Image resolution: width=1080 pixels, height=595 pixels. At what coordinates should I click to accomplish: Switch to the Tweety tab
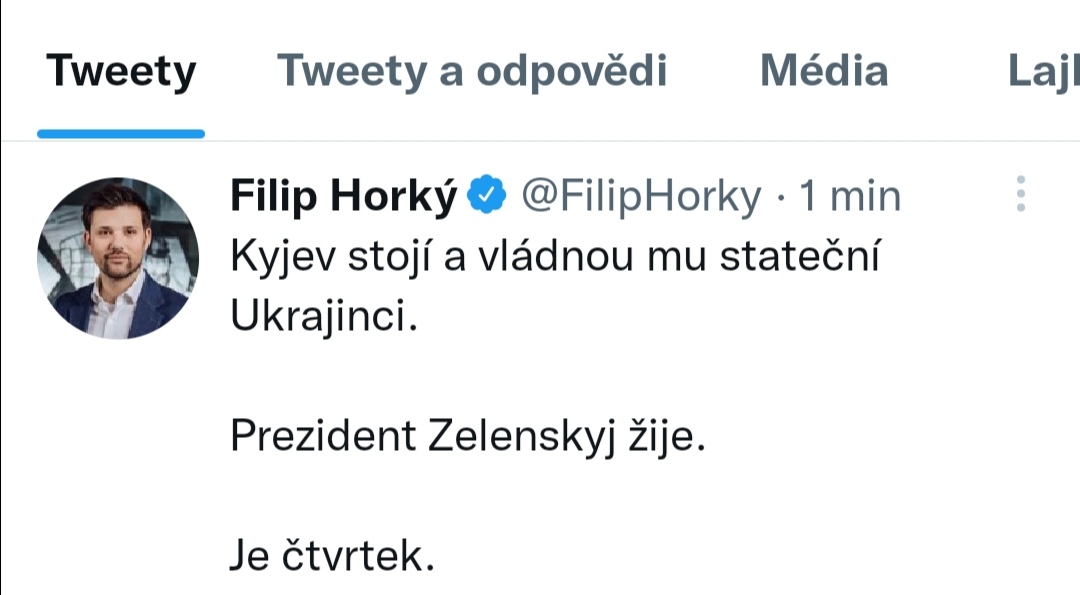121,72
